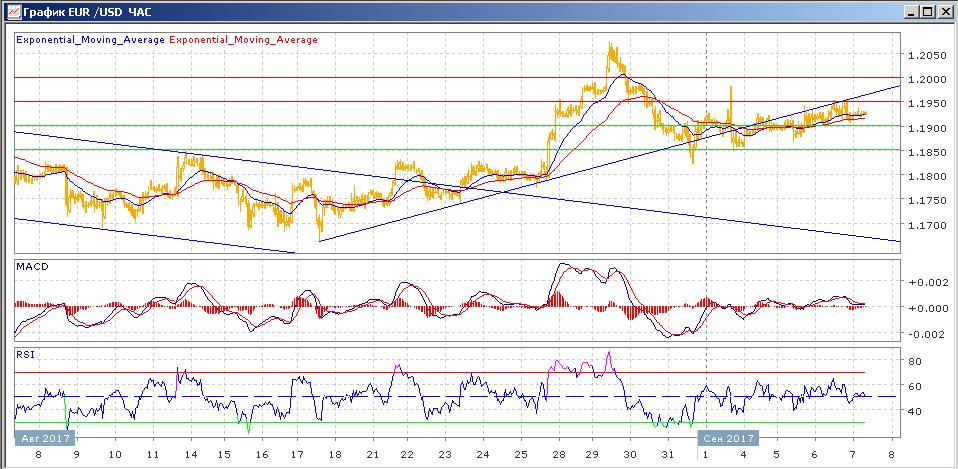Click the График EUR/USD ЧАС window title
The height and width of the screenshot is (469, 958).
click(x=85, y=12)
